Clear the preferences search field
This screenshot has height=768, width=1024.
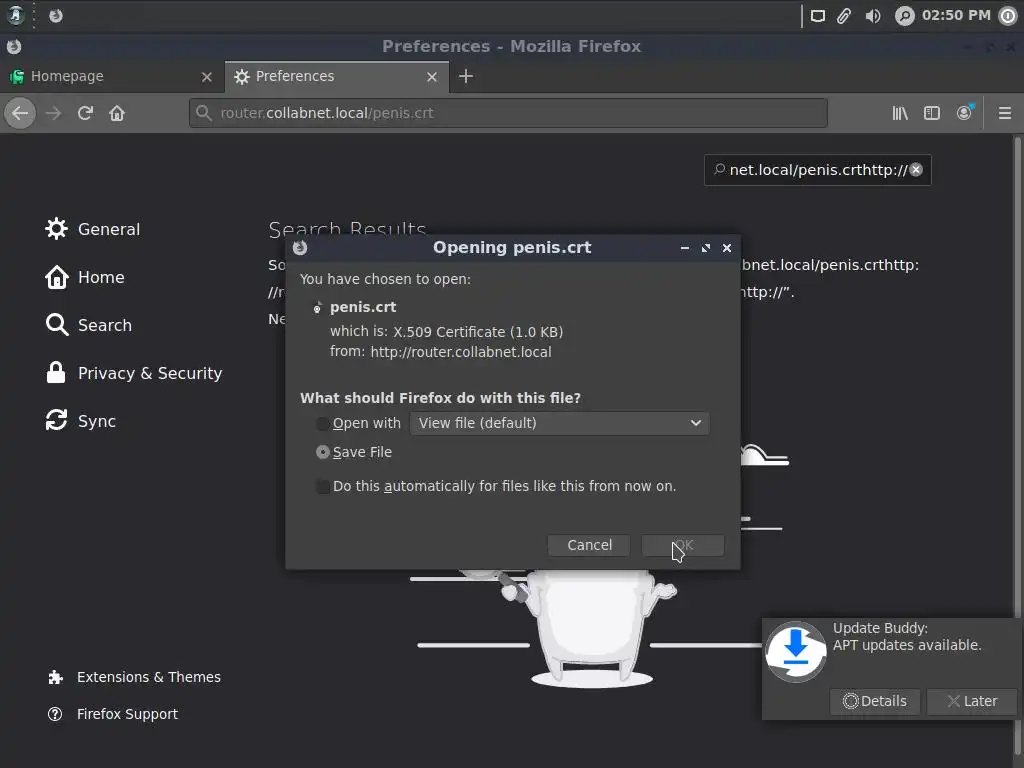coord(916,170)
